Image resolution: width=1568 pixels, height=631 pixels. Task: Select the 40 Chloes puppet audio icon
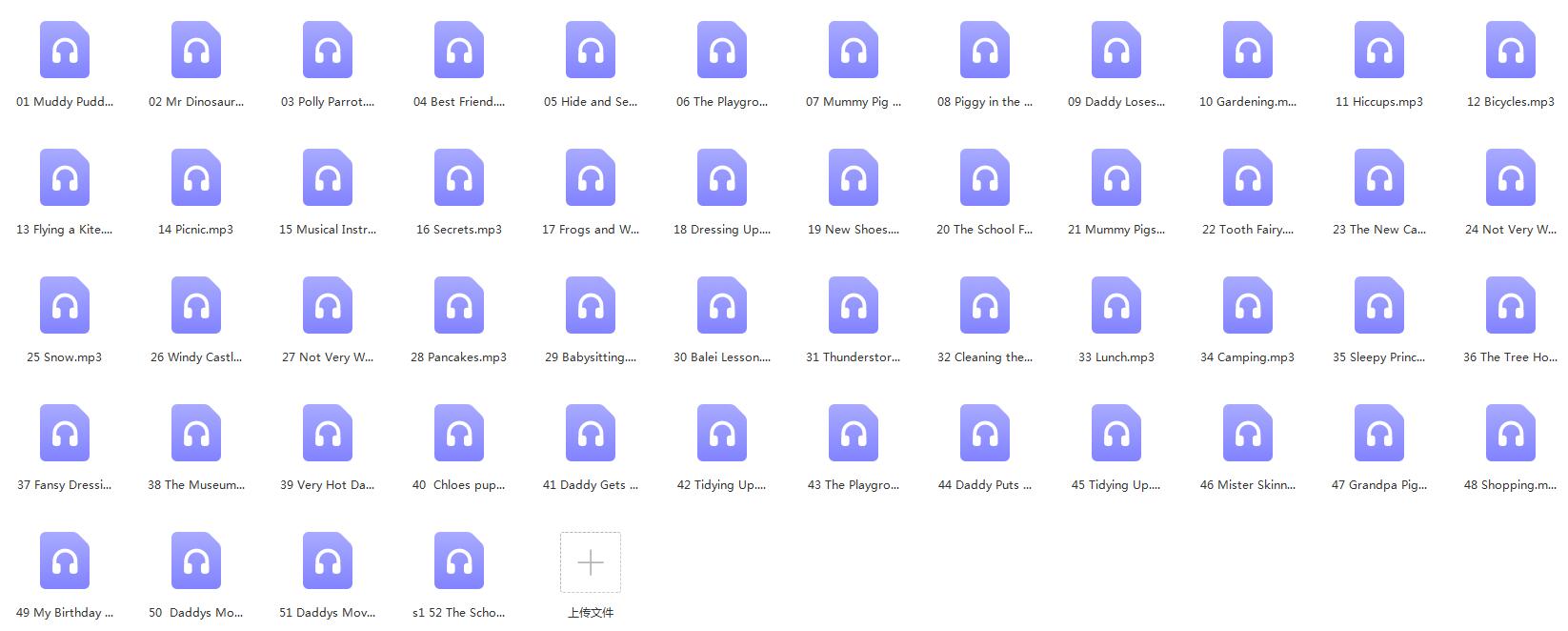coord(459,433)
